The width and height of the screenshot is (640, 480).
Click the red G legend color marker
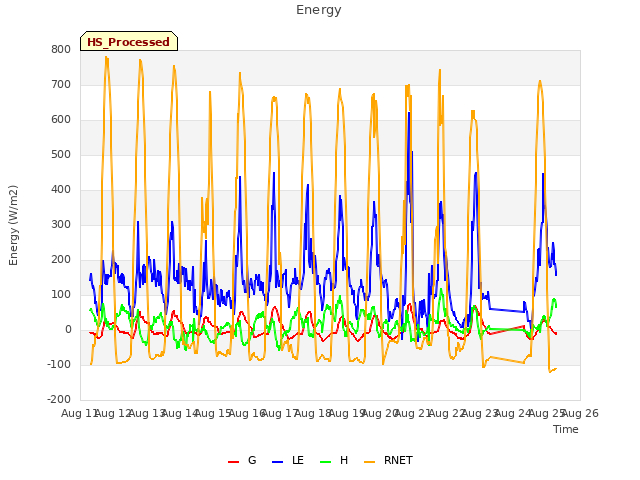tap(233, 462)
